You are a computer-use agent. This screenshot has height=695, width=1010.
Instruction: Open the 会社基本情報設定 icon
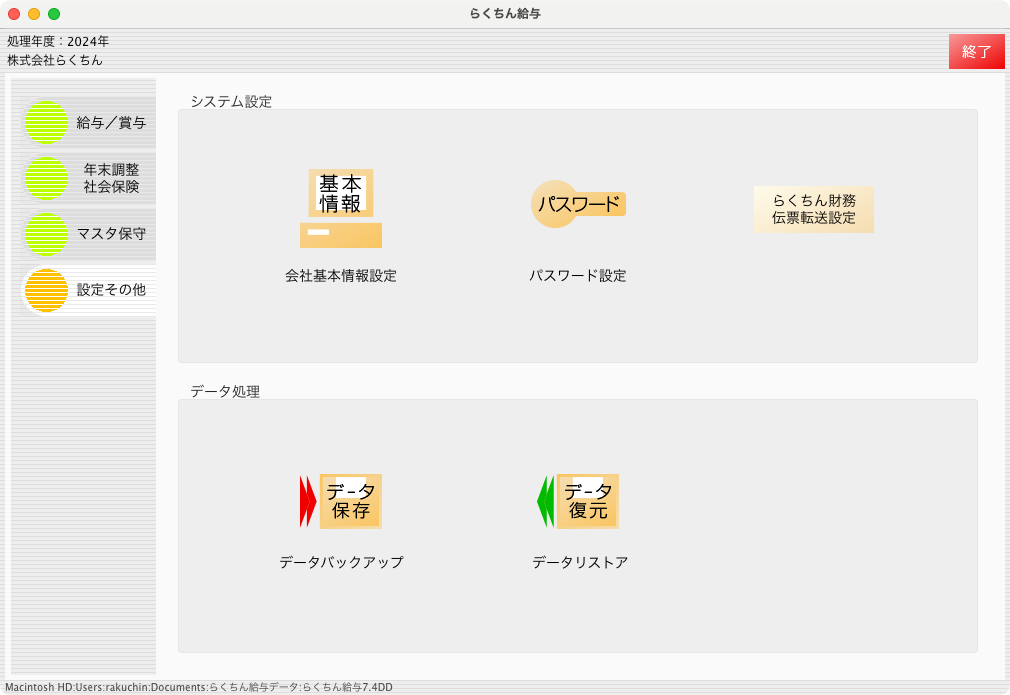pyautogui.click(x=341, y=208)
